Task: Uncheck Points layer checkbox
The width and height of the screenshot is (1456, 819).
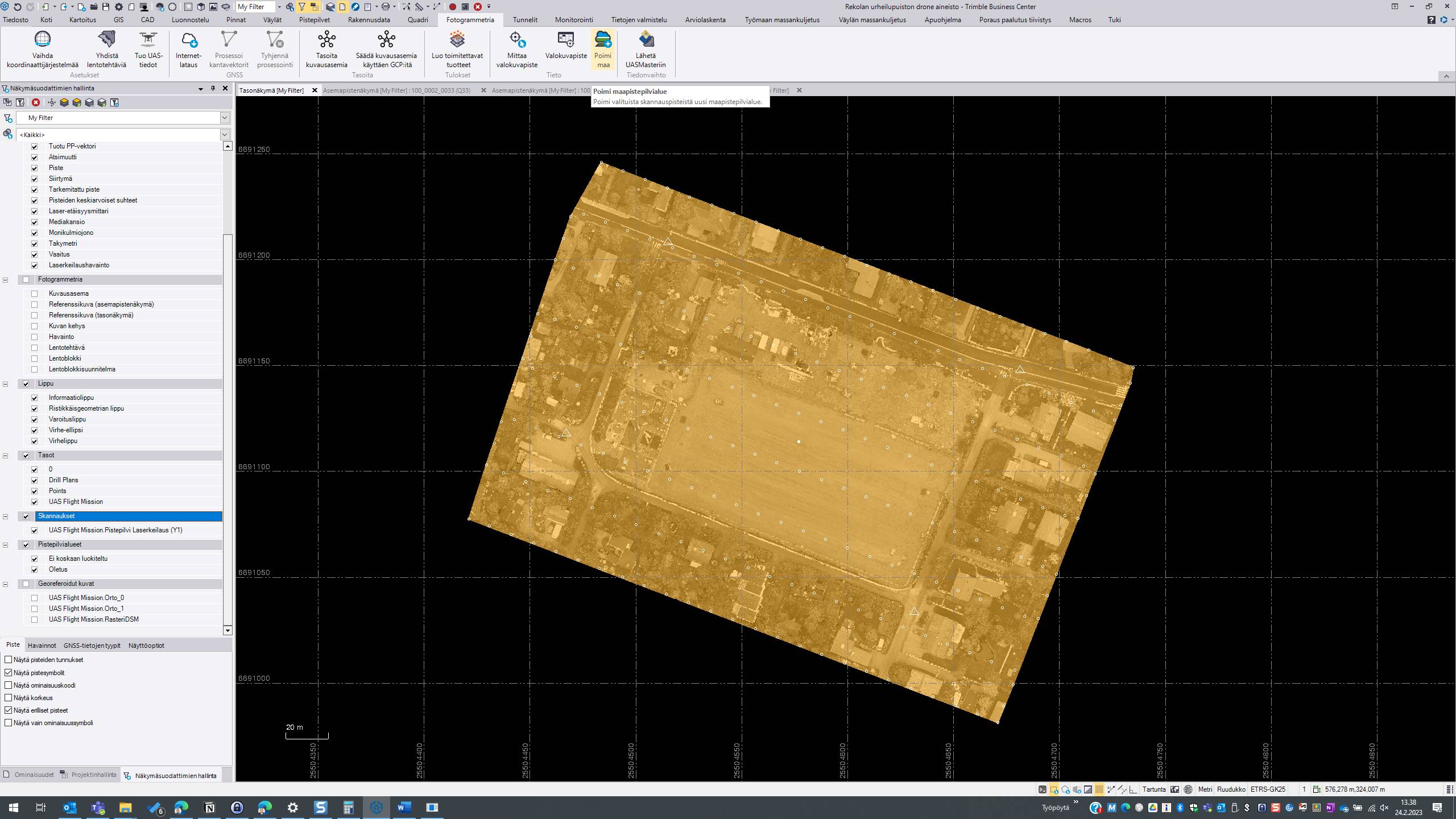Action: [34, 491]
